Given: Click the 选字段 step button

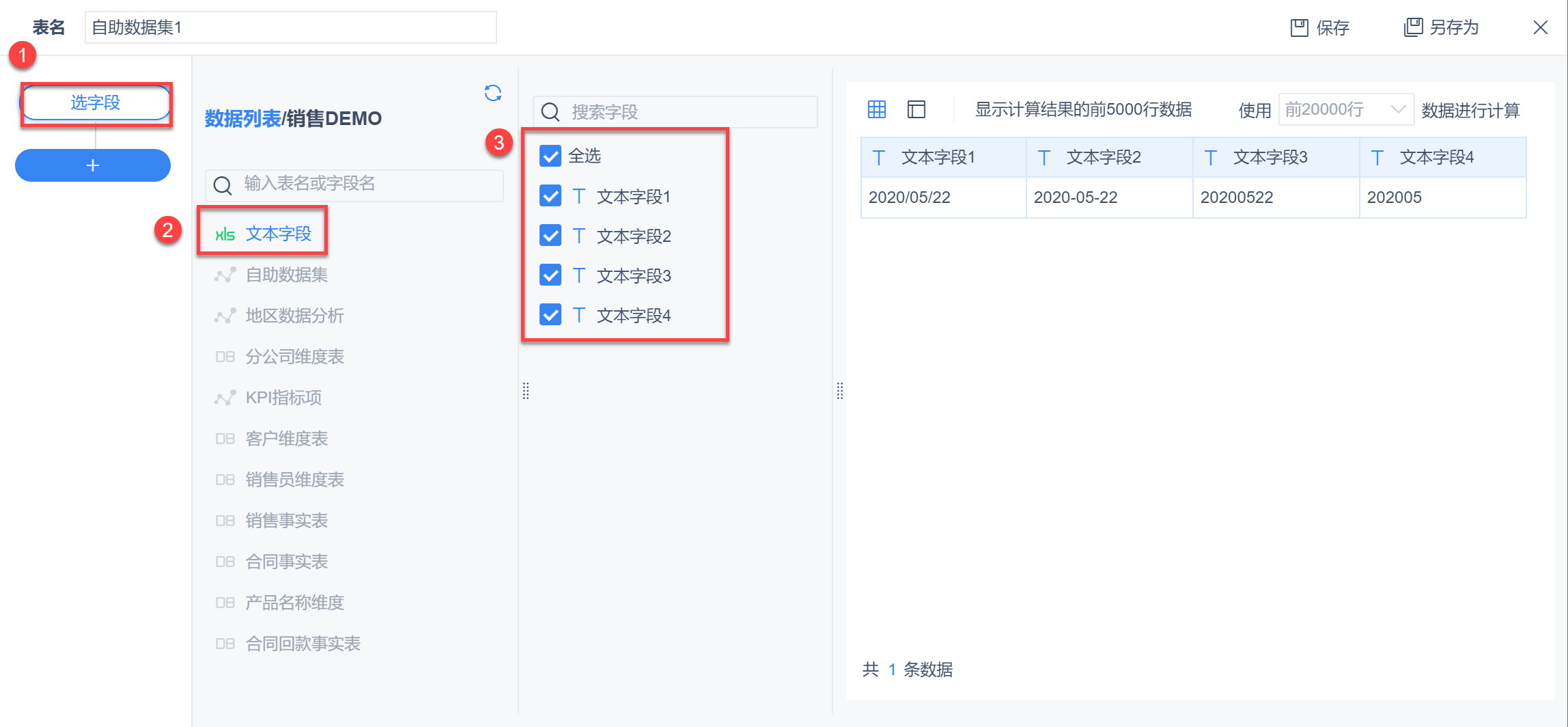Looking at the screenshot, I should 96,103.
